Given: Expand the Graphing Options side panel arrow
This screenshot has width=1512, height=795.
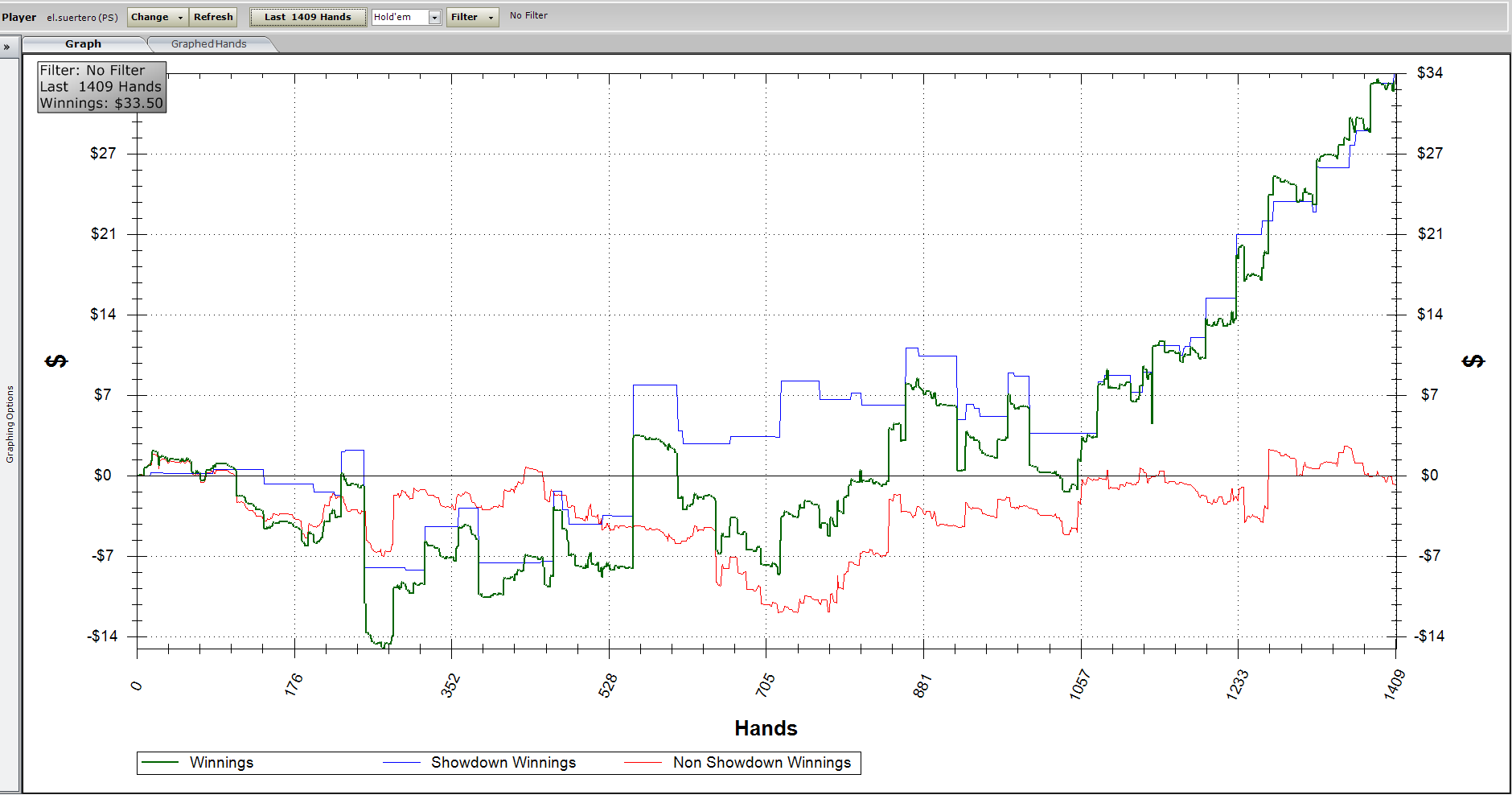Looking at the screenshot, I should (6, 47).
